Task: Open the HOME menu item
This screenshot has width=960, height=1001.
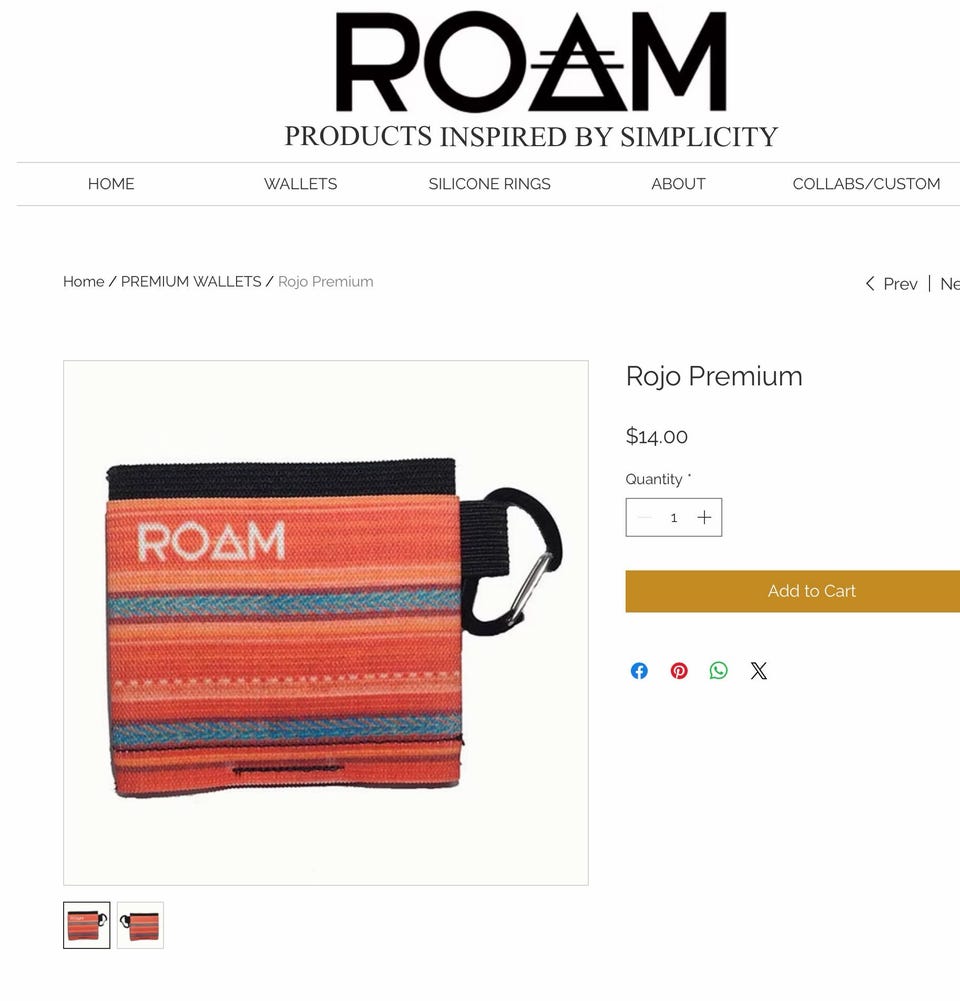Action: tap(111, 184)
